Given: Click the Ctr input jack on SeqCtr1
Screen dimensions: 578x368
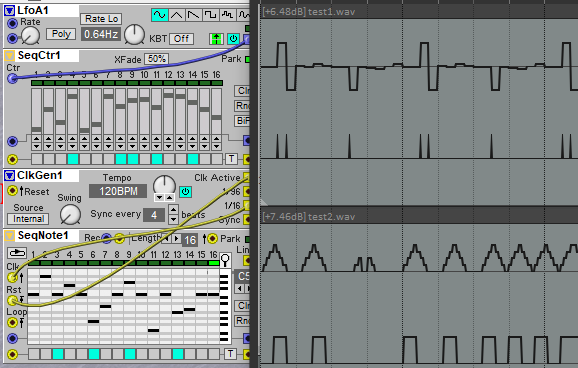Looking at the screenshot, I should click(x=13, y=78).
